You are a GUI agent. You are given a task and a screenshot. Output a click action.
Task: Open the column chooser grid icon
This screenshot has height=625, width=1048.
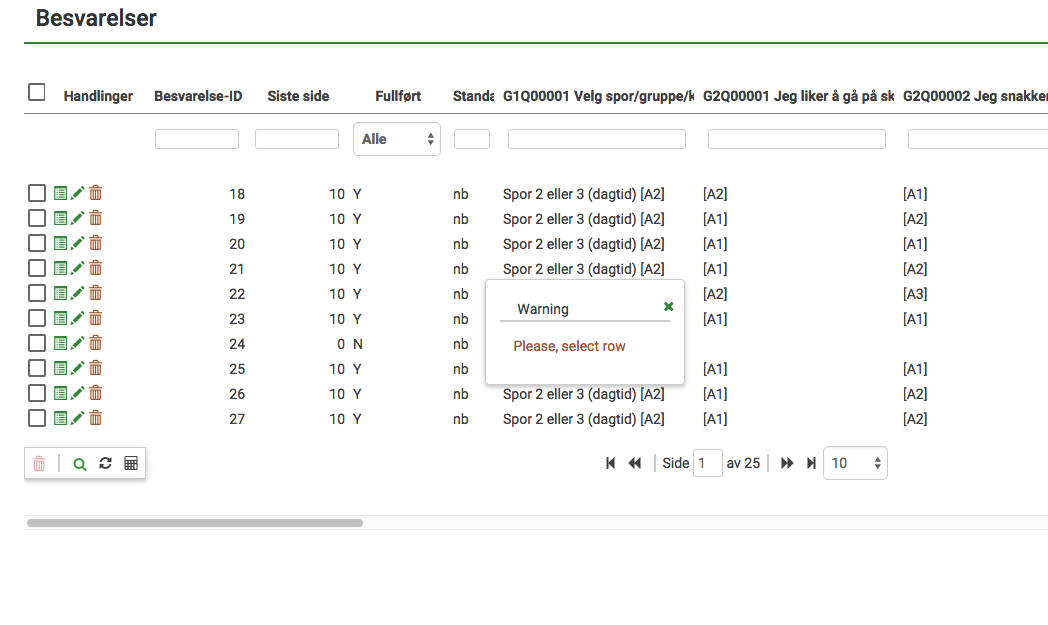point(131,464)
